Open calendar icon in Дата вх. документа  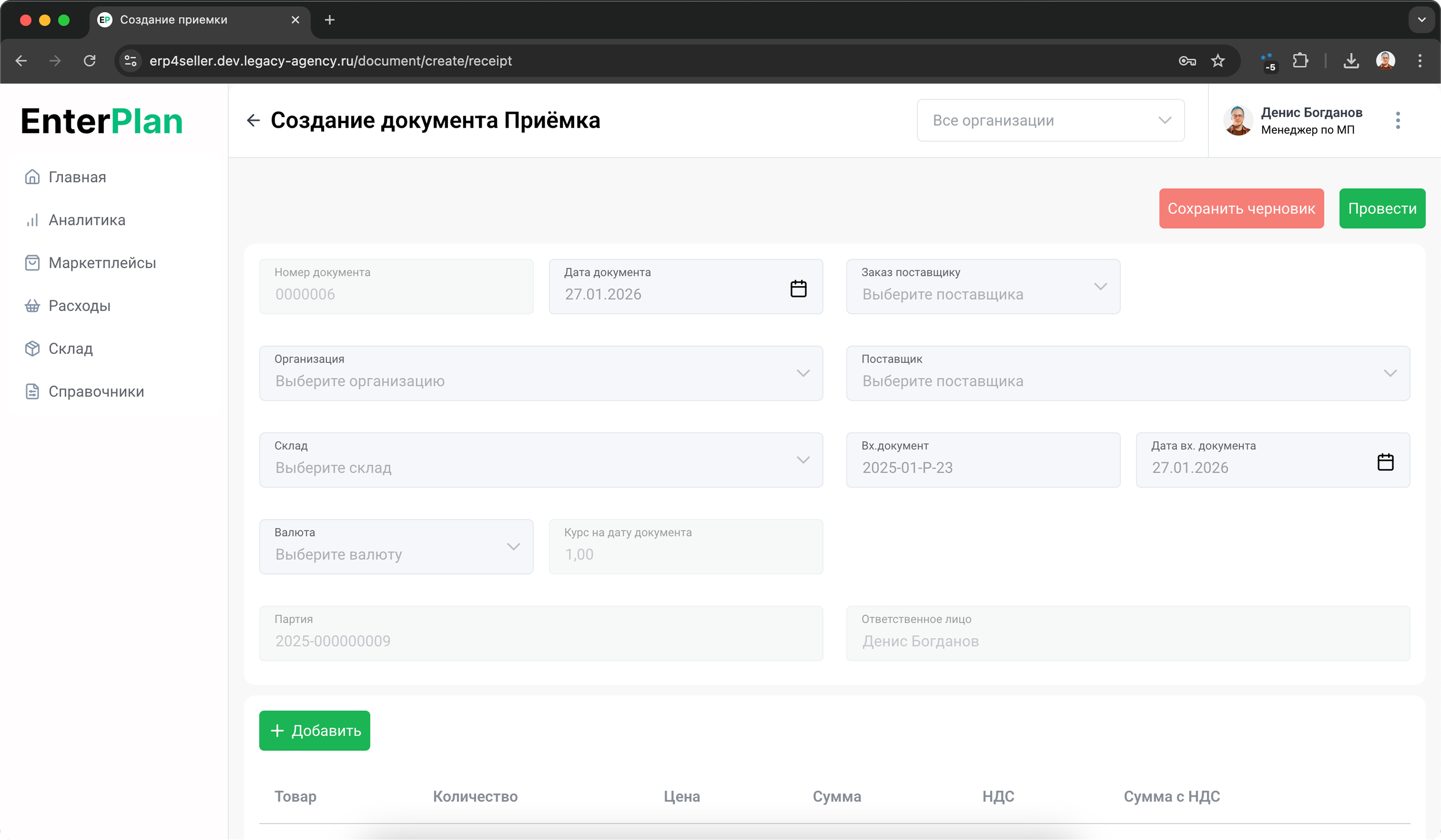click(1385, 462)
